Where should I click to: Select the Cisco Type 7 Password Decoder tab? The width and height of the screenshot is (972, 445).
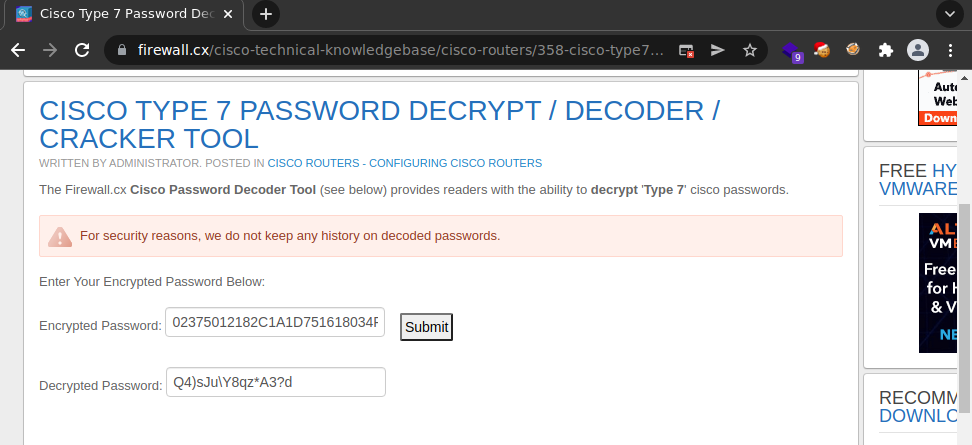pyautogui.click(x=124, y=14)
